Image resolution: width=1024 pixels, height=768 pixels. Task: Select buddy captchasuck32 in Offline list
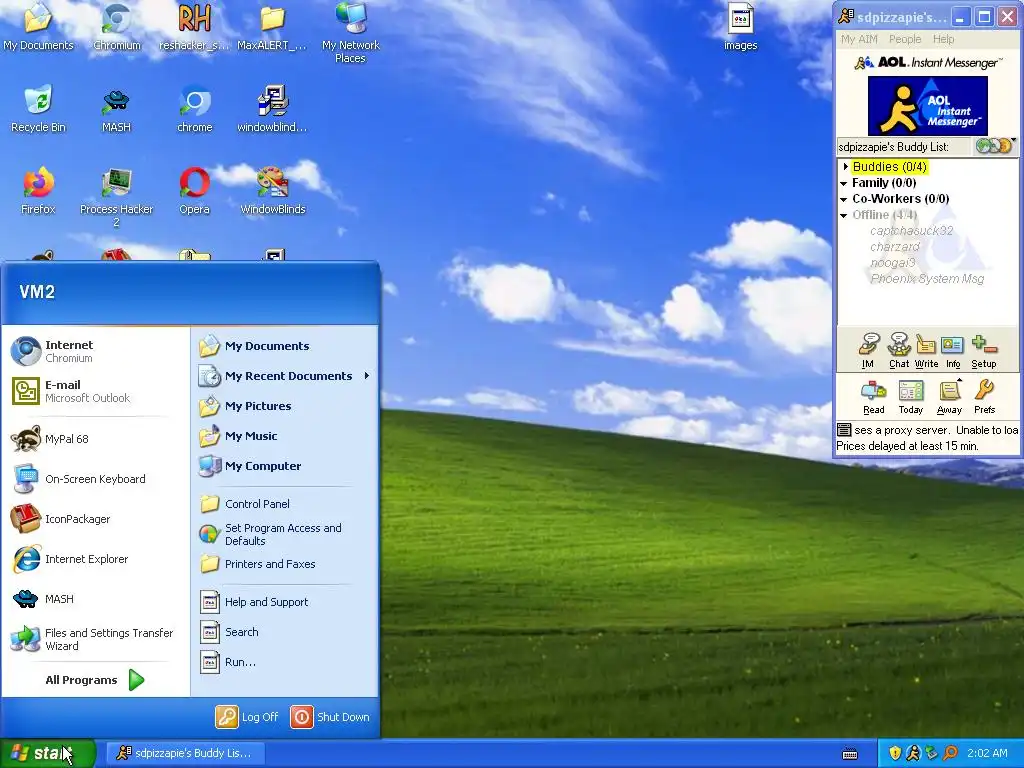coord(911,231)
